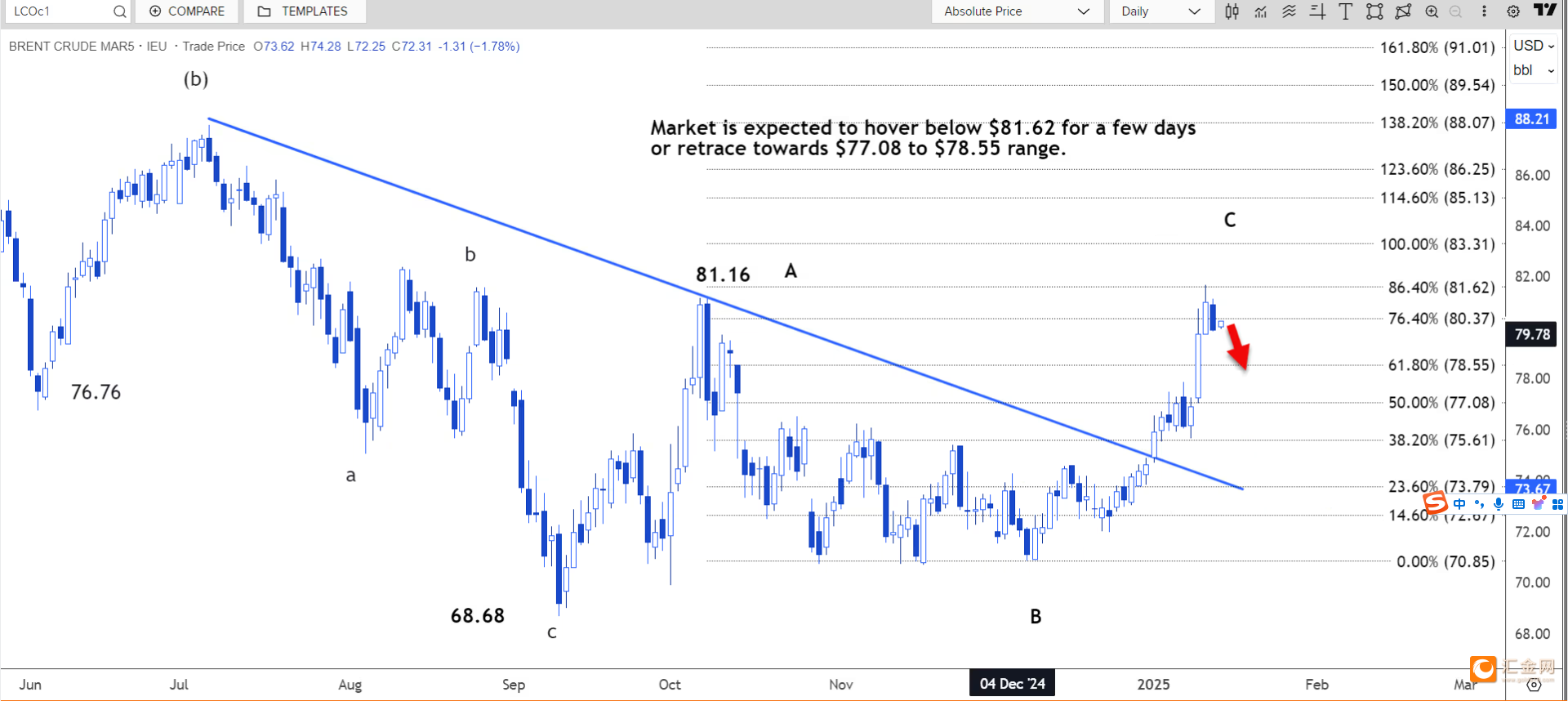
Task: Click the Oct label on time axis
Action: [670, 685]
